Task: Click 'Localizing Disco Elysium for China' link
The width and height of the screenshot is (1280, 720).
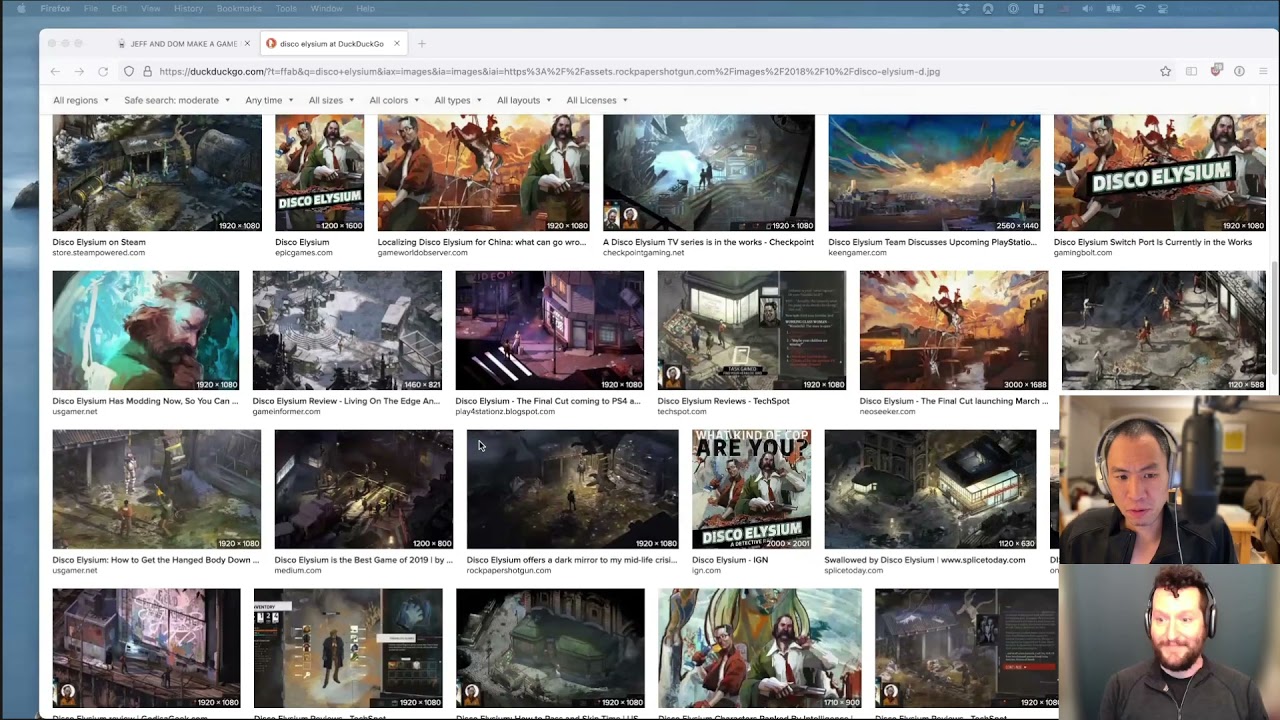Action: [482, 242]
